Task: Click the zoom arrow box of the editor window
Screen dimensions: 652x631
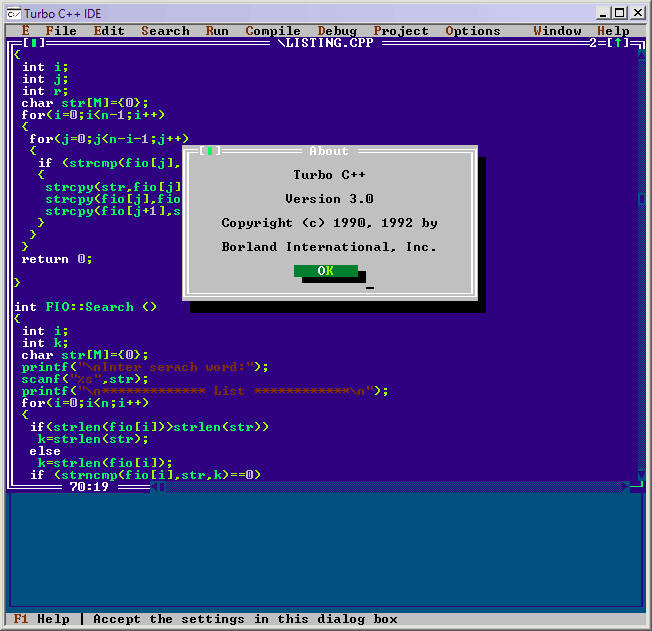Action: point(618,43)
